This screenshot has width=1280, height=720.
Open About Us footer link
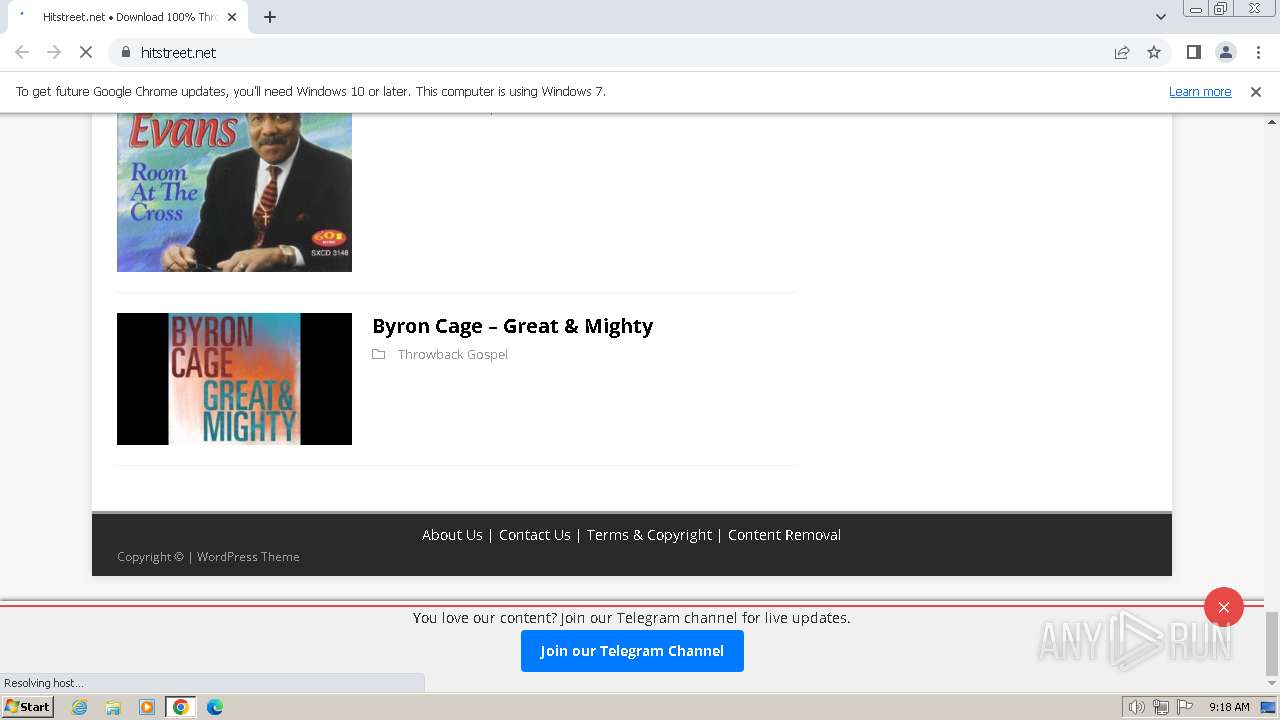coord(452,535)
